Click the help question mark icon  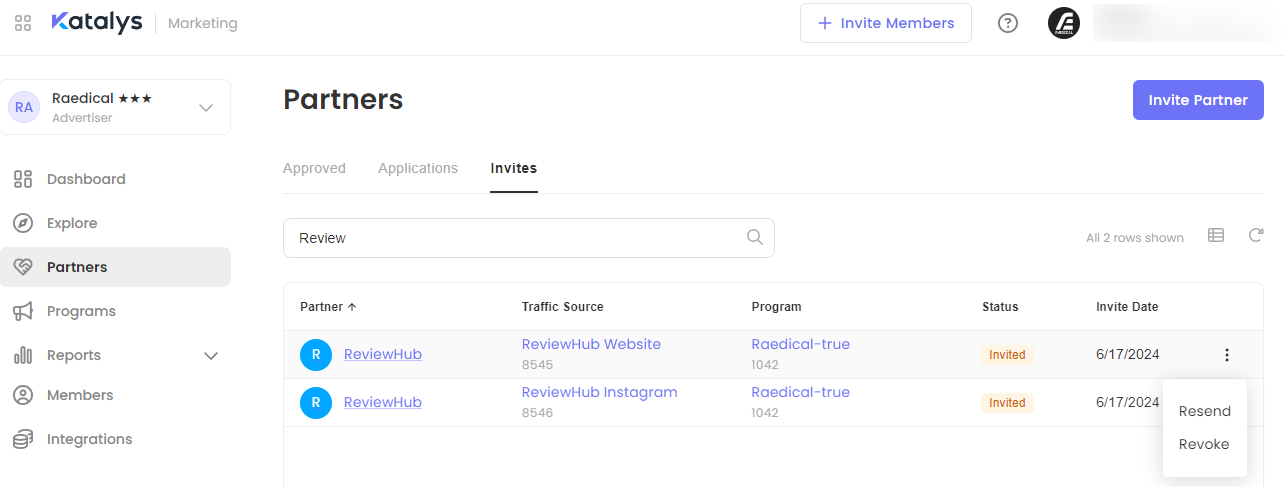[x=1008, y=23]
